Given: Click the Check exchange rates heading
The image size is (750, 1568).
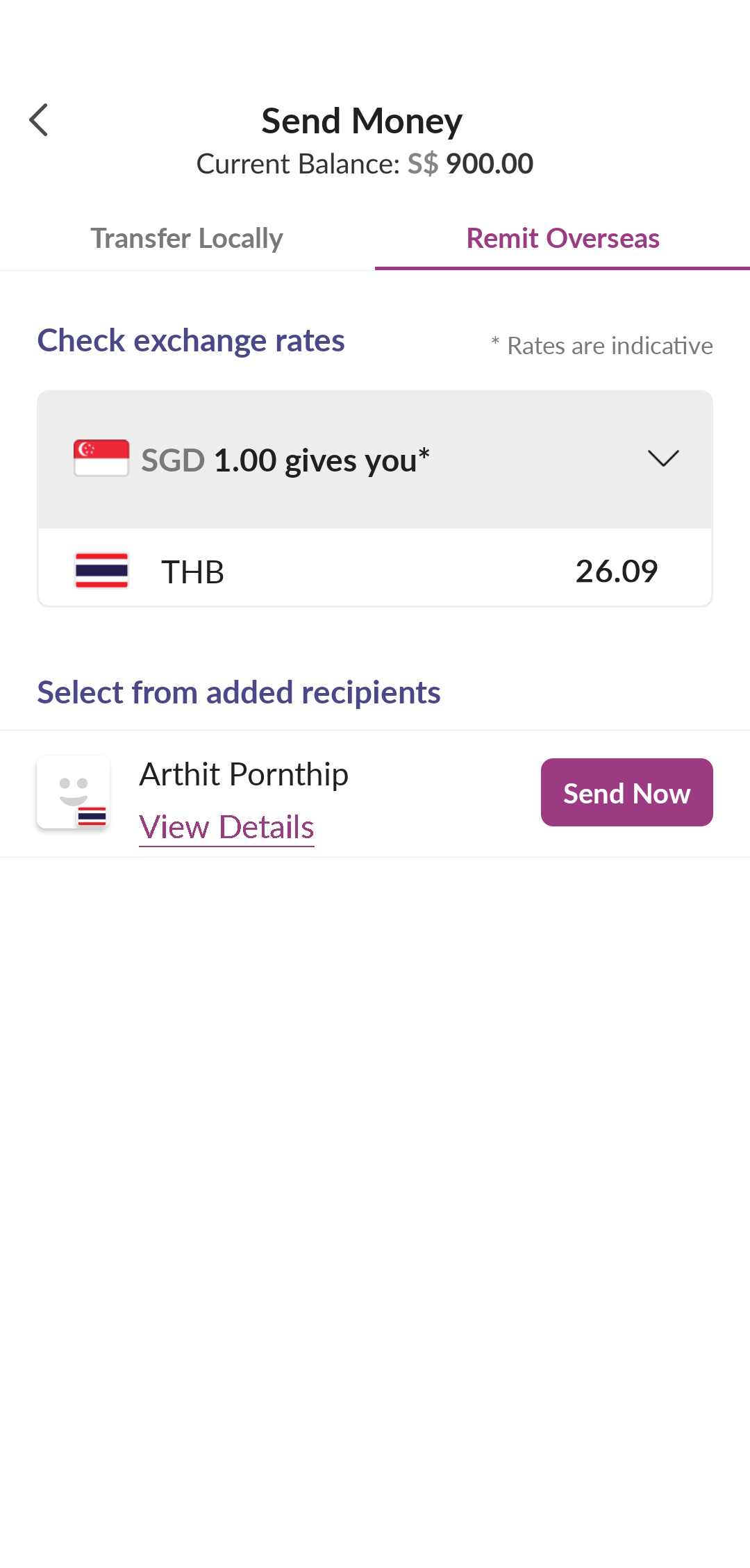Looking at the screenshot, I should pyautogui.click(x=191, y=340).
